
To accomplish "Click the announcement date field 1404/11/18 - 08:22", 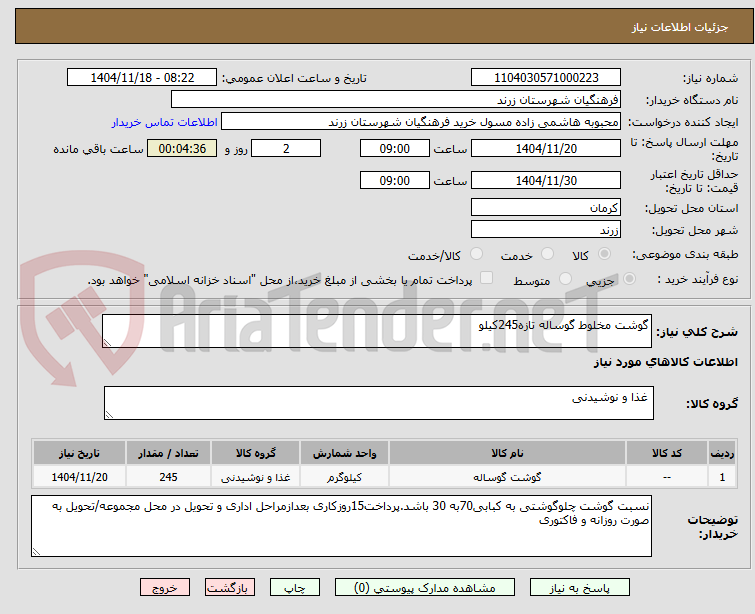I will 142,78.
